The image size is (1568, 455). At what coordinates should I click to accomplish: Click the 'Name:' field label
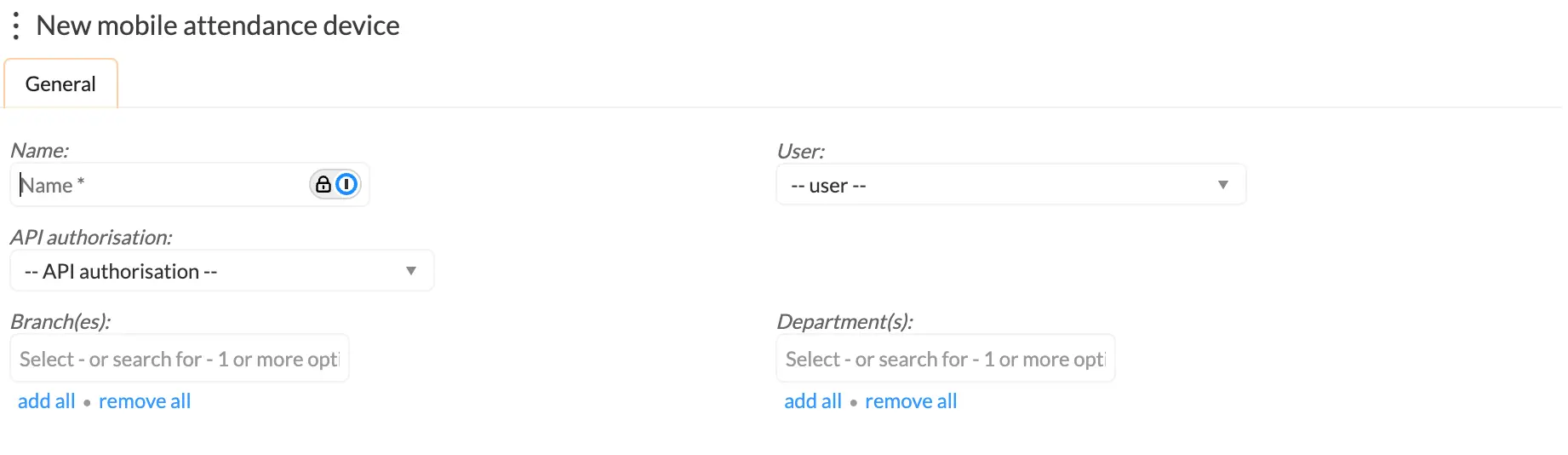pyautogui.click(x=40, y=151)
